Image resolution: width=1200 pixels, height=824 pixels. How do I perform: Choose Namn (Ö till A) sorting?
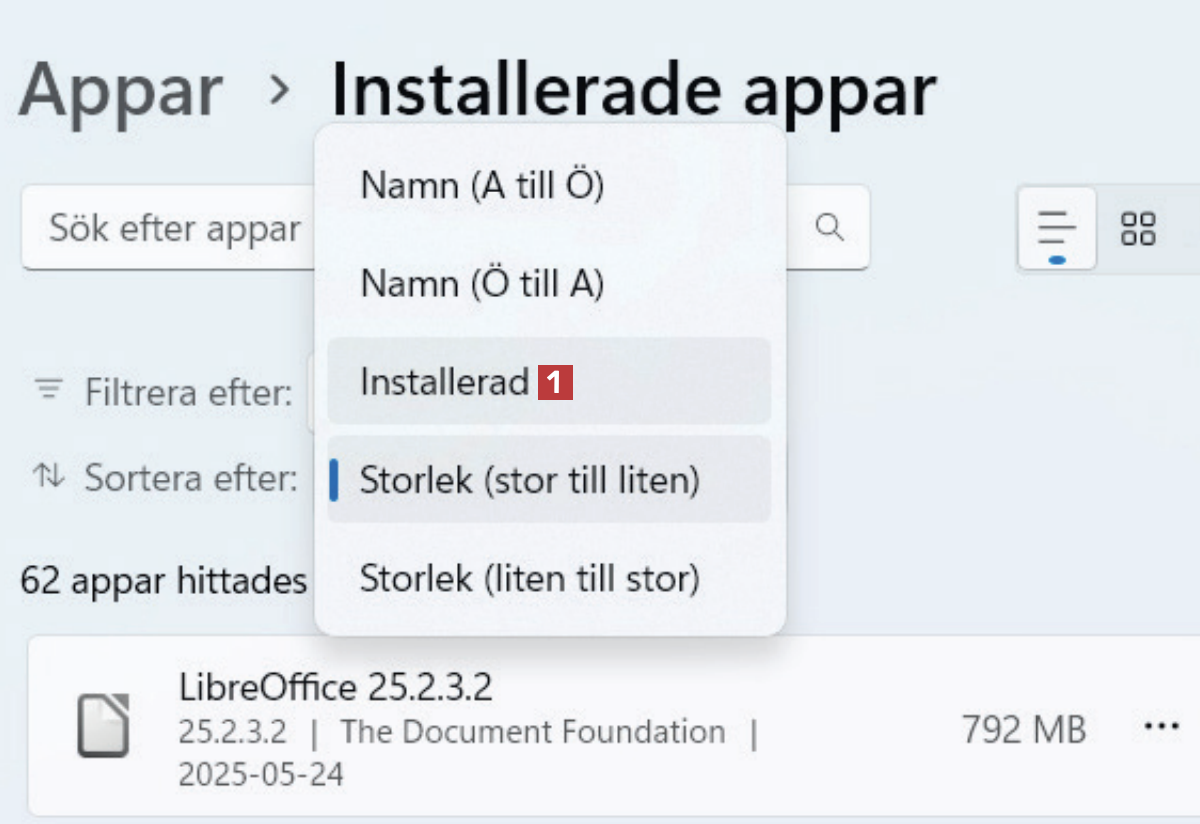click(482, 284)
